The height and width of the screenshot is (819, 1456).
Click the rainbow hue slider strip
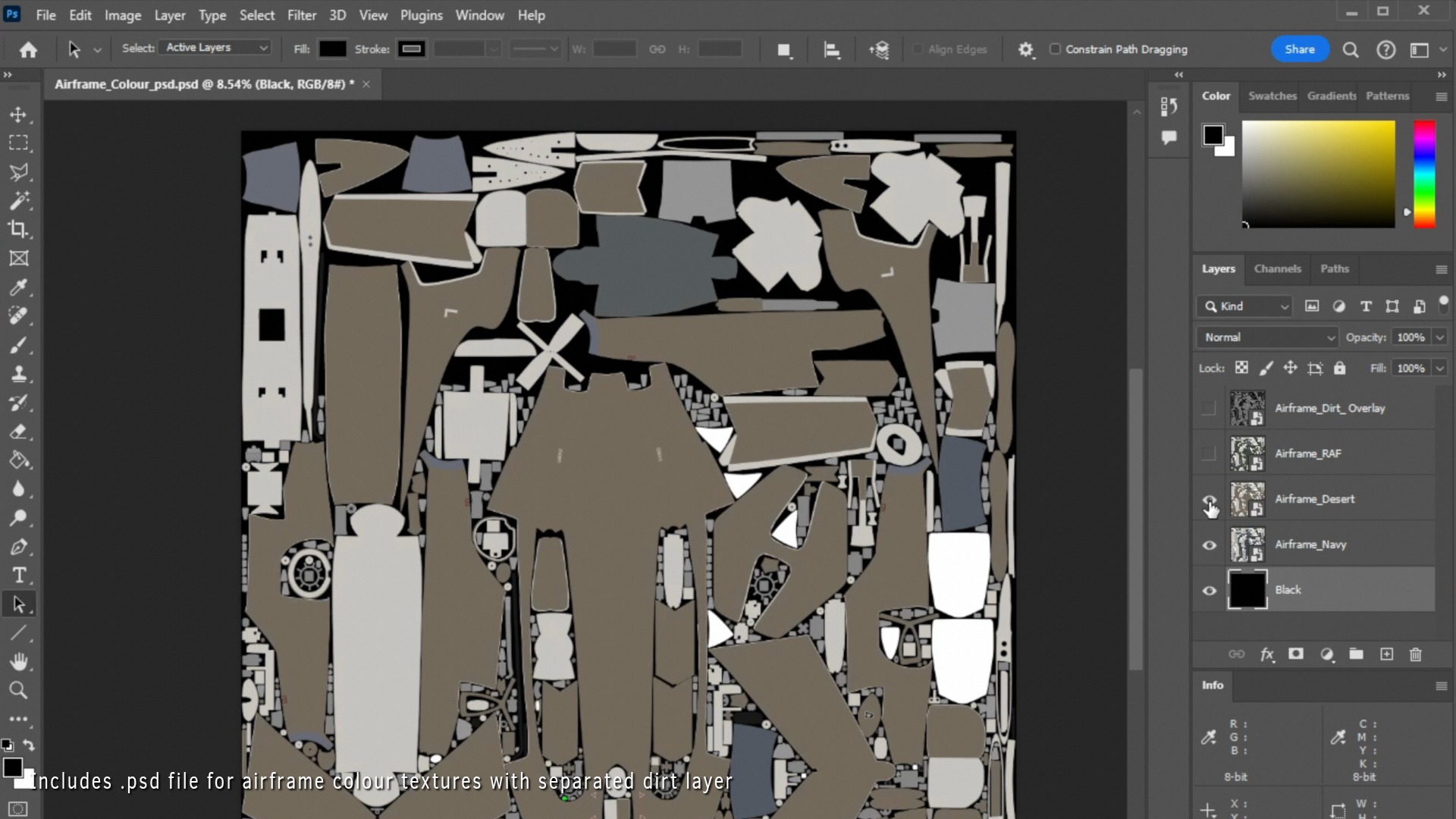1424,174
